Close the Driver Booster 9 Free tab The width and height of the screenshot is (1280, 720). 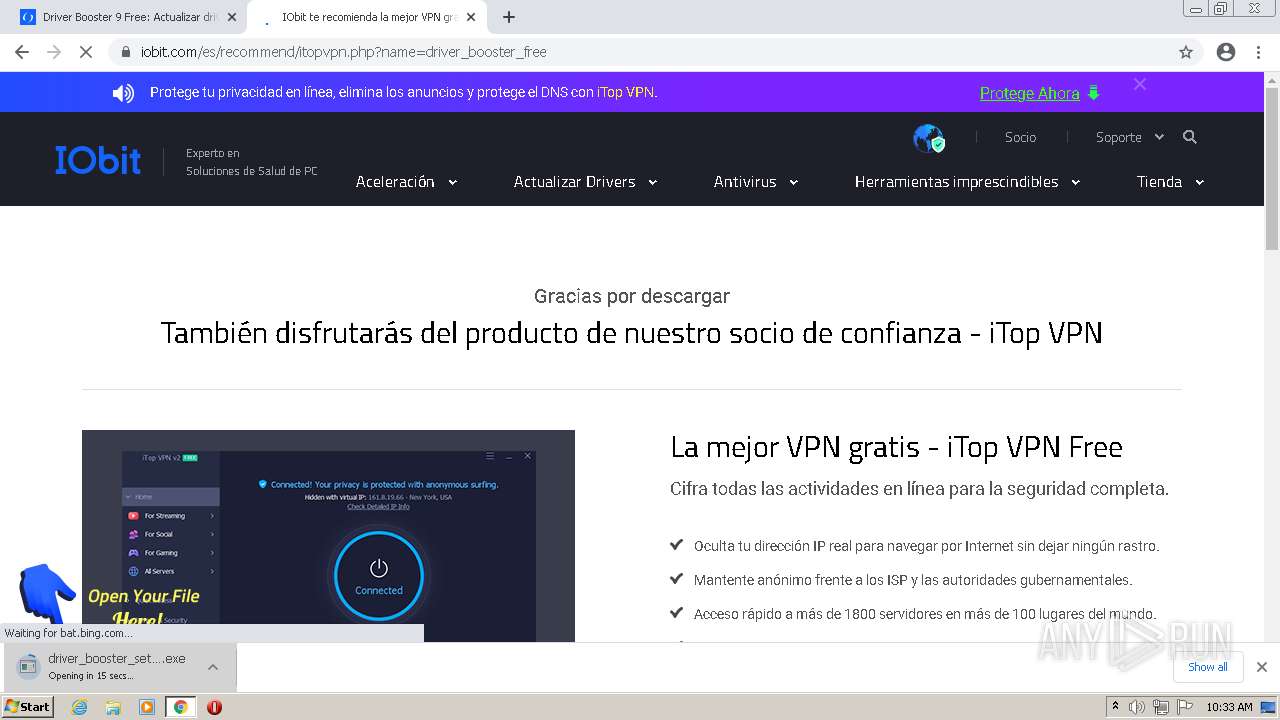[x=232, y=17]
